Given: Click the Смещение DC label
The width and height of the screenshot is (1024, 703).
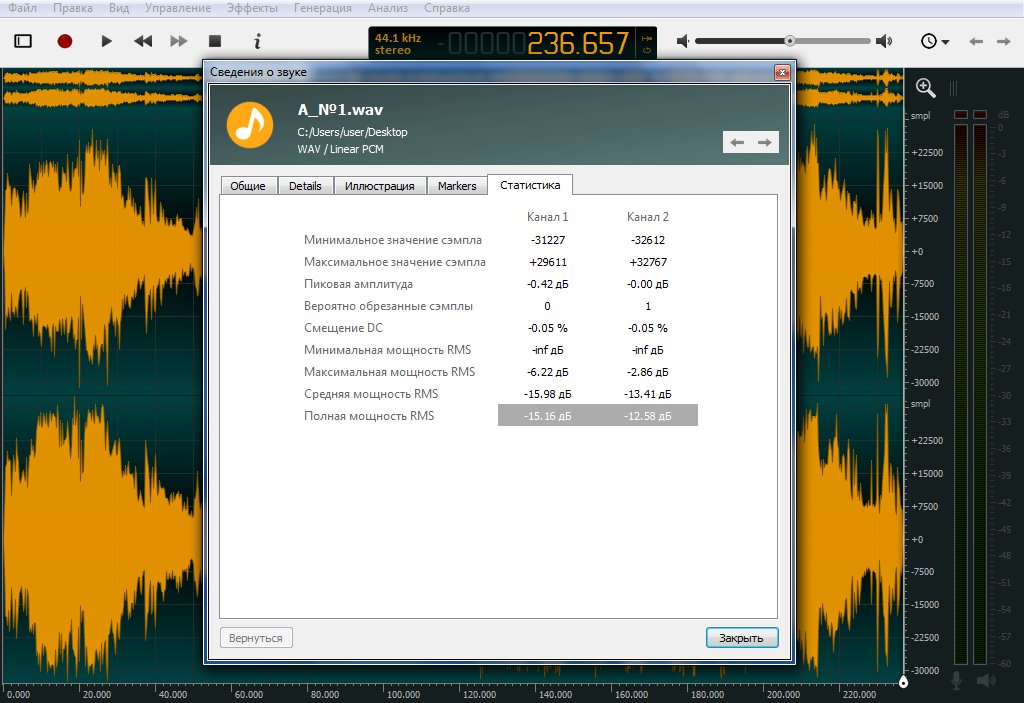Looking at the screenshot, I should 343,328.
